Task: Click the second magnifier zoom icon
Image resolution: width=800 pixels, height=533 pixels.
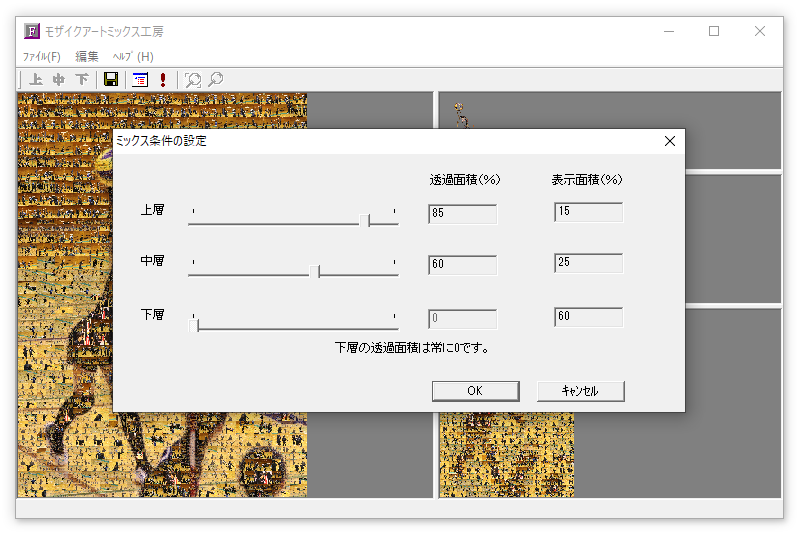Action: pyautogui.click(x=216, y=79)
